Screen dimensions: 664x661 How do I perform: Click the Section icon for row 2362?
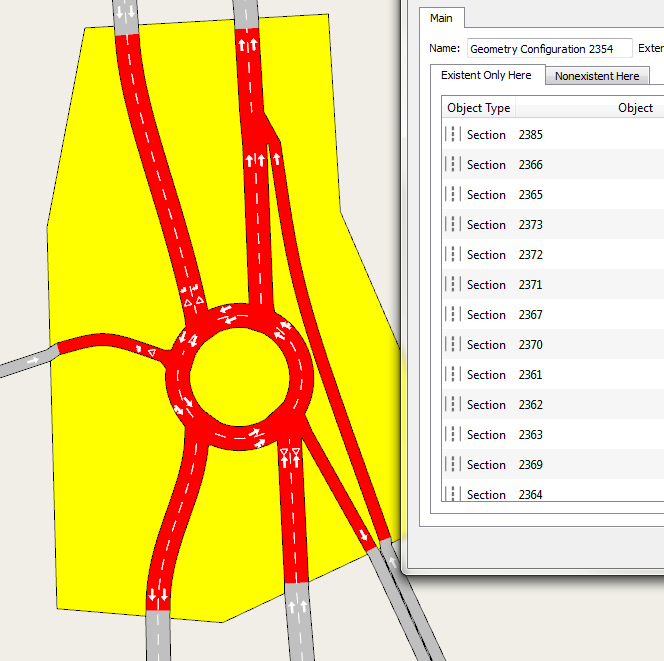[x=453, y=405]
